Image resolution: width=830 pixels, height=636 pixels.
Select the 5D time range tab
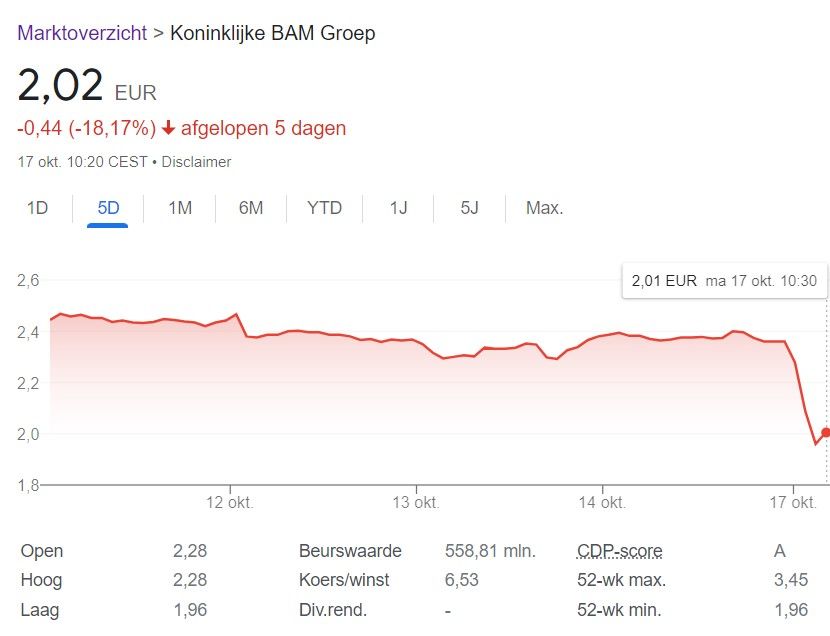point(108,208)
